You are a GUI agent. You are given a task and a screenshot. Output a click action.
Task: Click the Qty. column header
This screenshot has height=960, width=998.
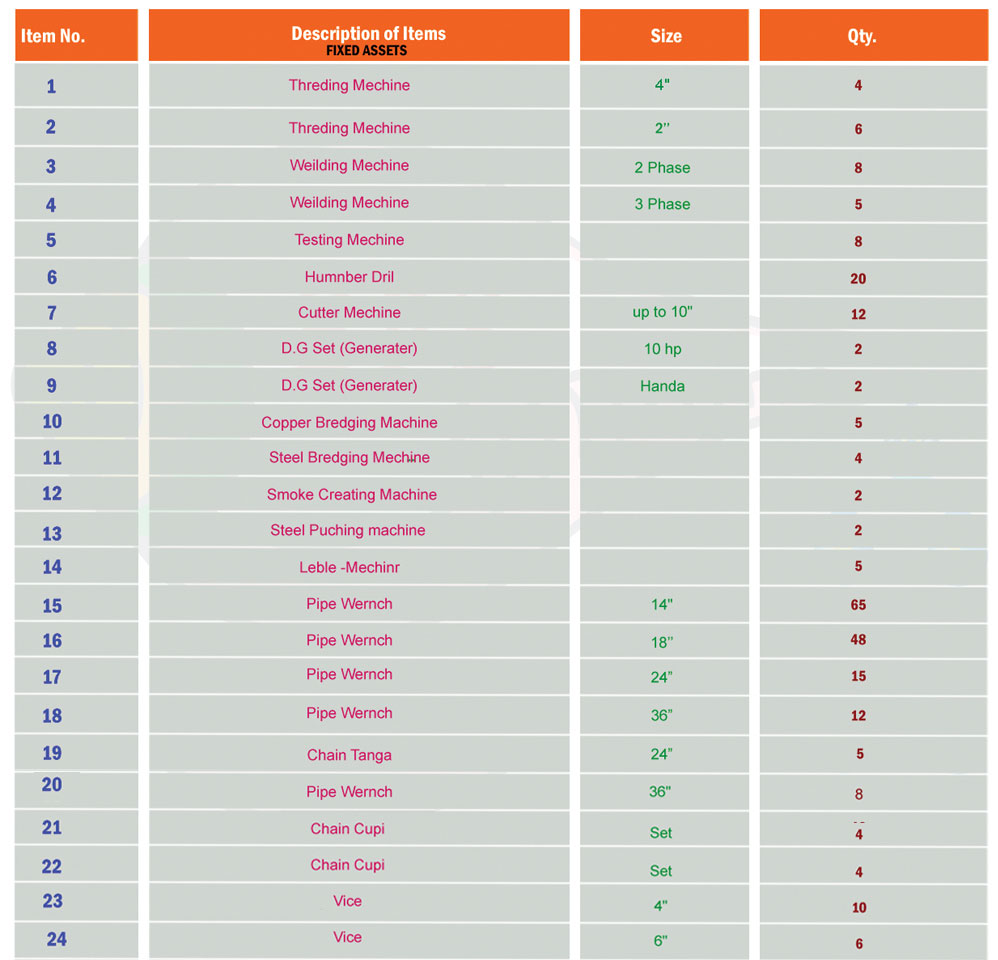861,36
